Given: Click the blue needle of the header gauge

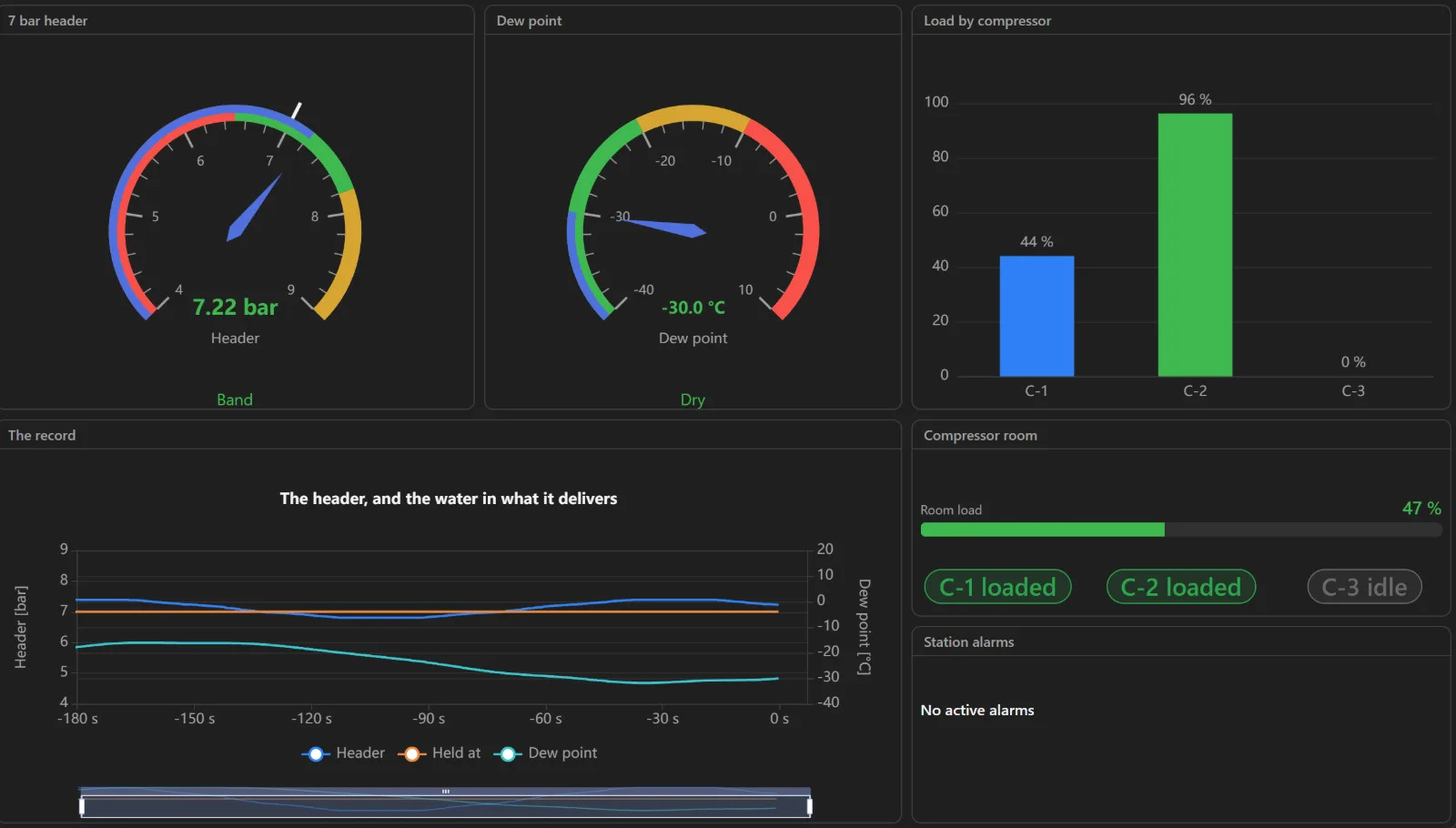Looking at the screenshot, I should [x=256, y=207].
